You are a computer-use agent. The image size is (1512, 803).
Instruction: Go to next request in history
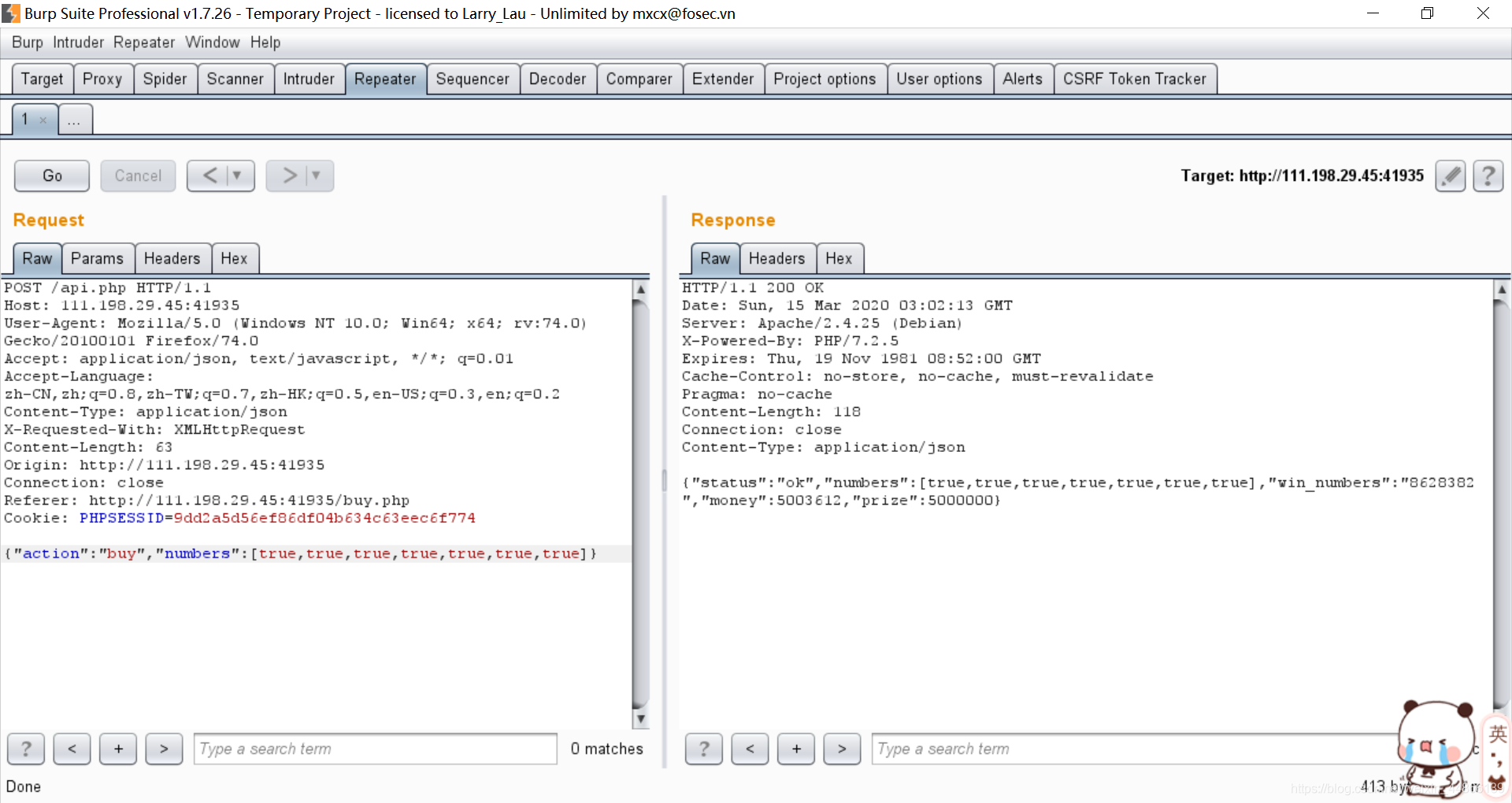(x=289, y=176)
